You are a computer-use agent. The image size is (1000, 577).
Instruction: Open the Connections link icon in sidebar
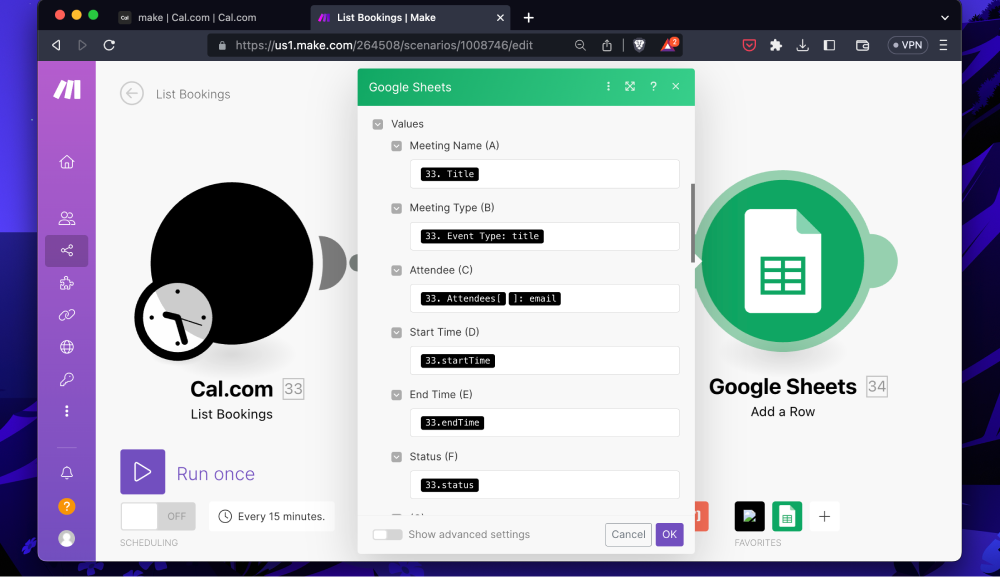point(66,315)
